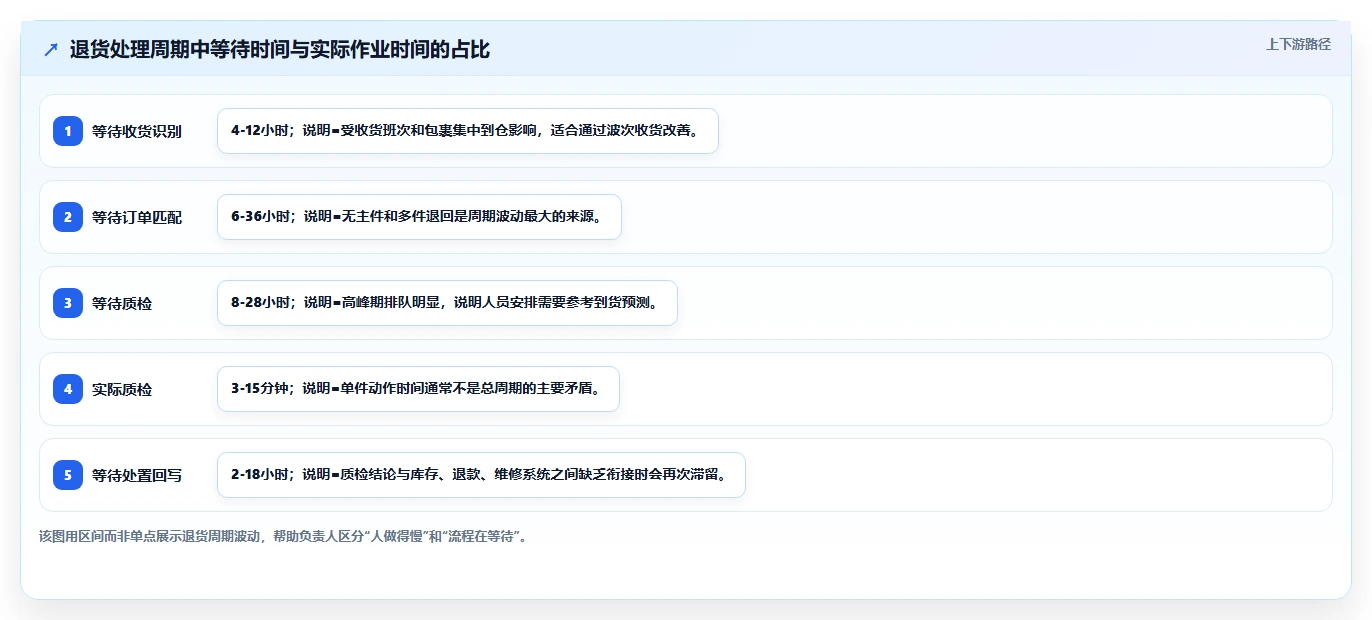Viewport: 1372px width, 620px height.
Task: Open the 3-15分钟 description box
Action: [x=418, y=389]
